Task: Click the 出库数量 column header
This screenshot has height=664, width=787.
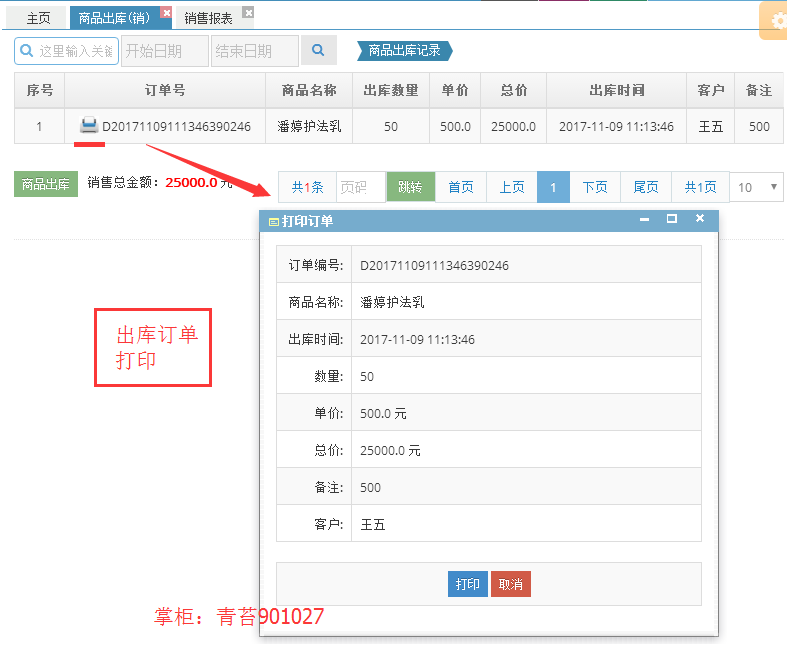Action: 391,90
